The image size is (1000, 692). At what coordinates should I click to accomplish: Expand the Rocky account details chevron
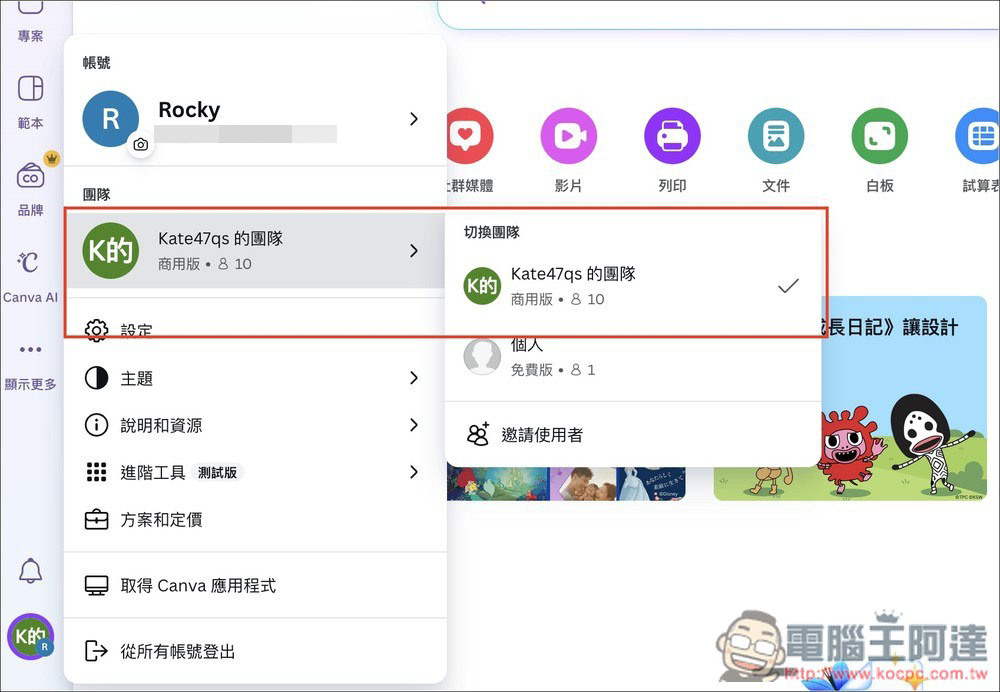(414, 118)
